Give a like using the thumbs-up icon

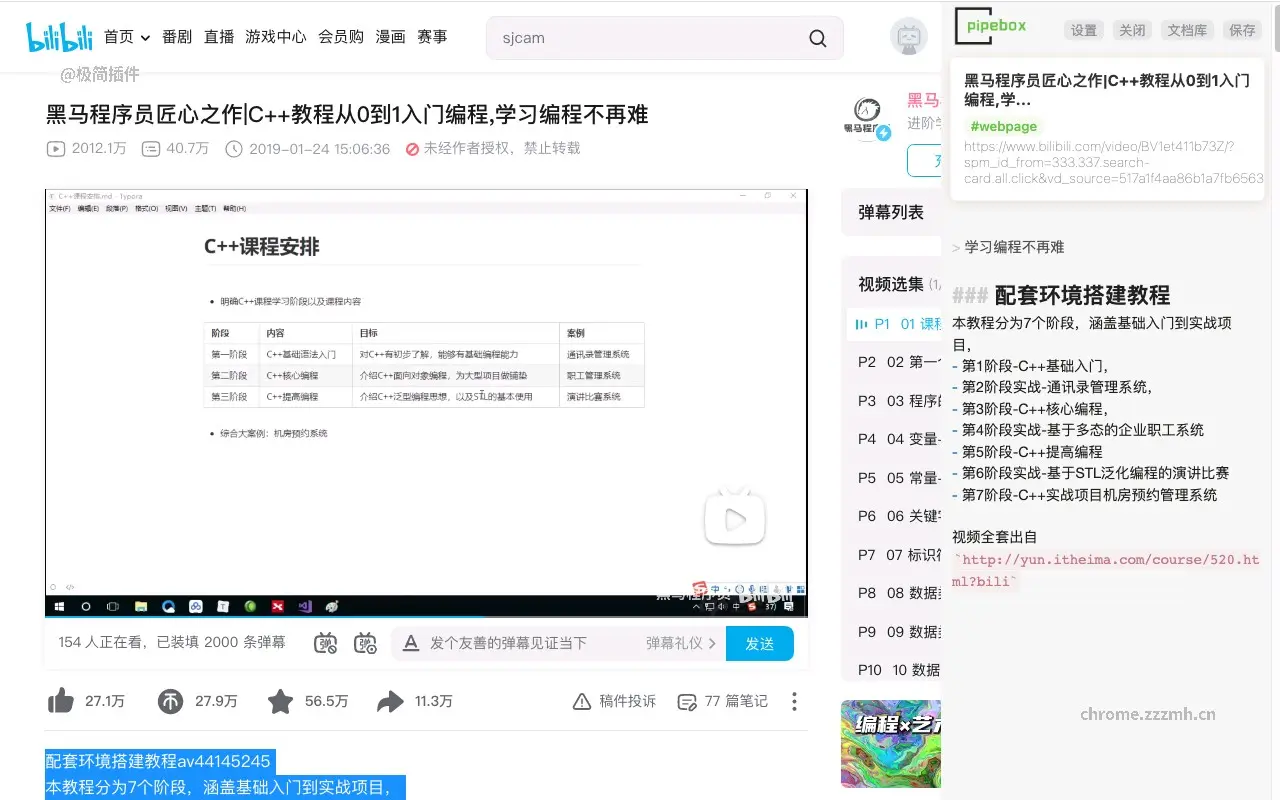coord(60,702)
